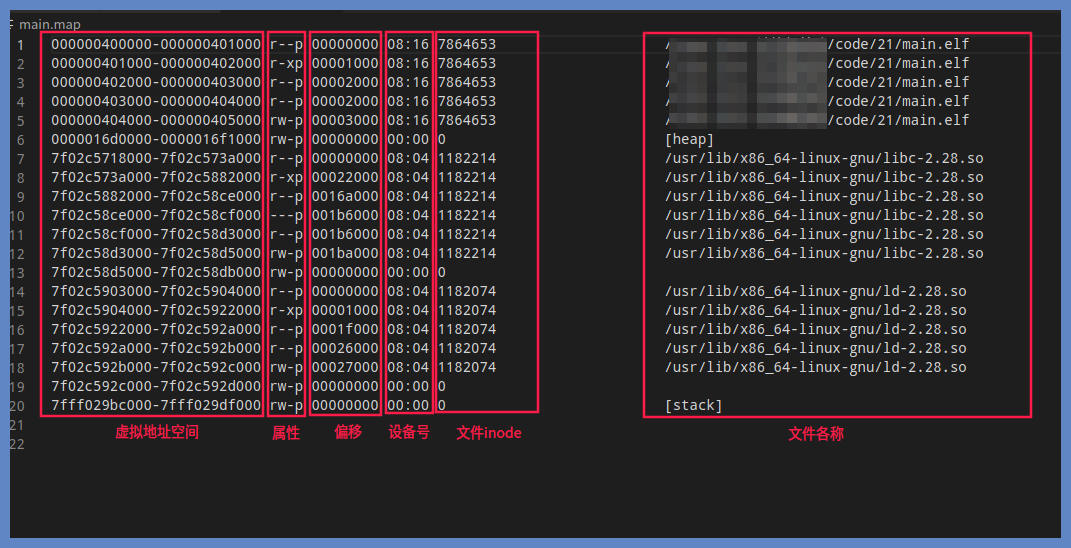Viewport: 1071px width, 548px height.
Task: Select the main.map editor tab
Action: coord(48,24)
